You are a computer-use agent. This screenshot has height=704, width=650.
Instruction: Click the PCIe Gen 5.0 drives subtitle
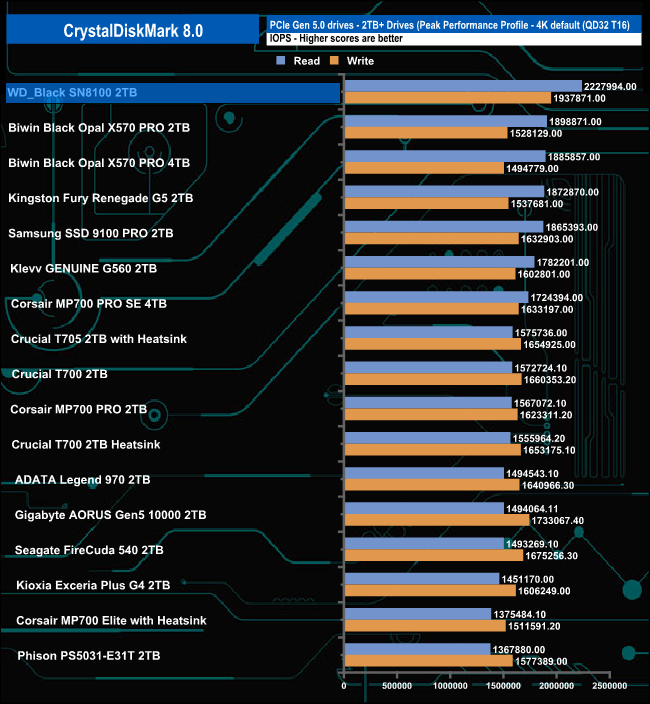[x=449, y=25]
